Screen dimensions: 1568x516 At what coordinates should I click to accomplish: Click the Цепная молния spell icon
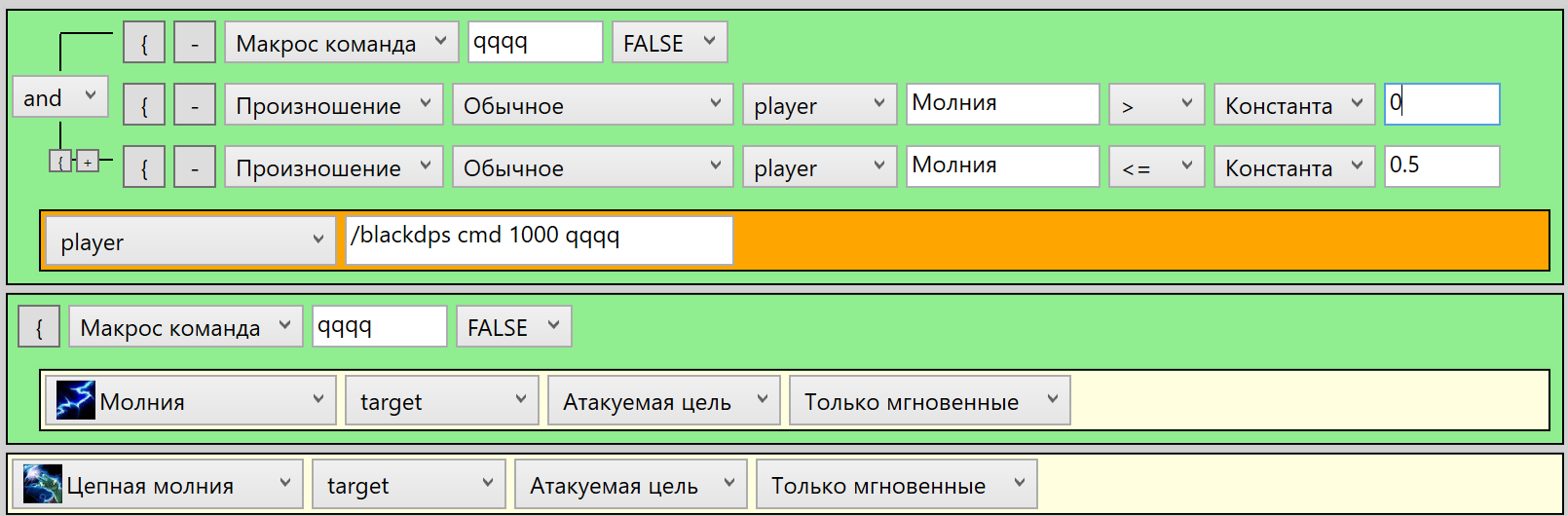43,484
